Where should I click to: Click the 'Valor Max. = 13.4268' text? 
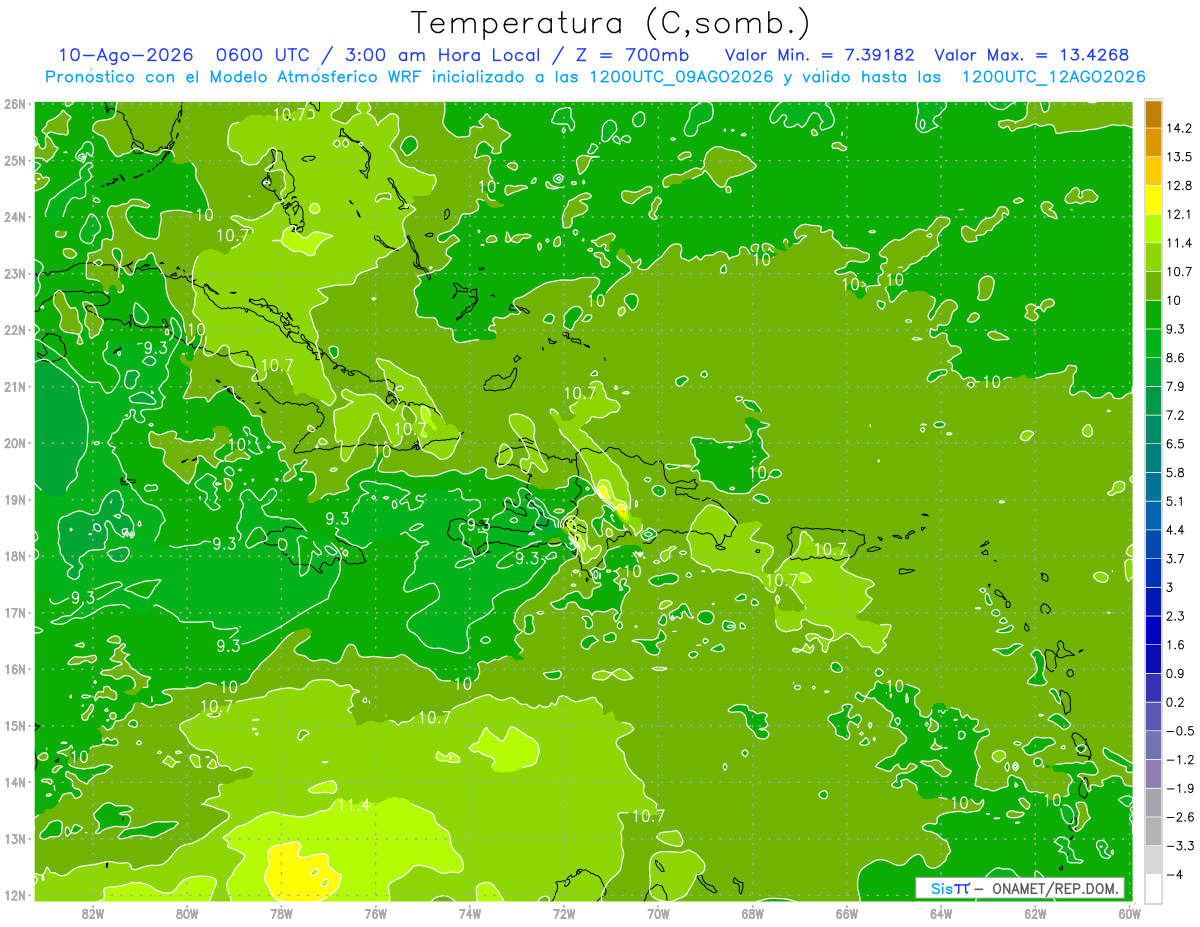coord(1032,55)
